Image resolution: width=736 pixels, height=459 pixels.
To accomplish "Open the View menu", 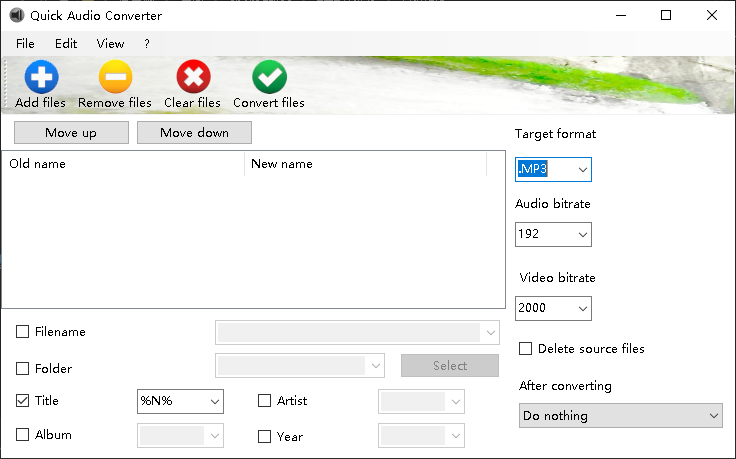I will point(110,44).
